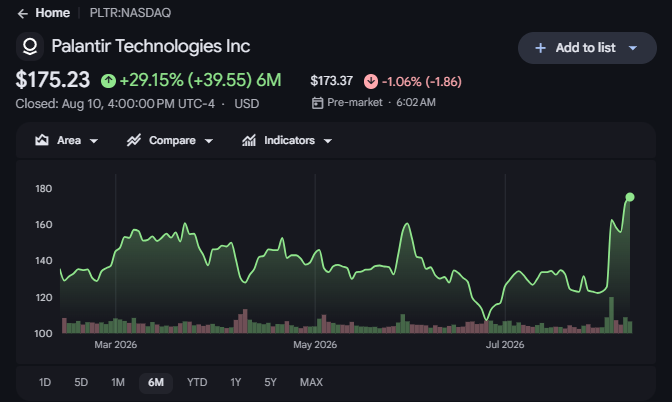Click the 6:02 AM pre-market time
This screenshot has height=402, width=672.
(x=416, y=102)
